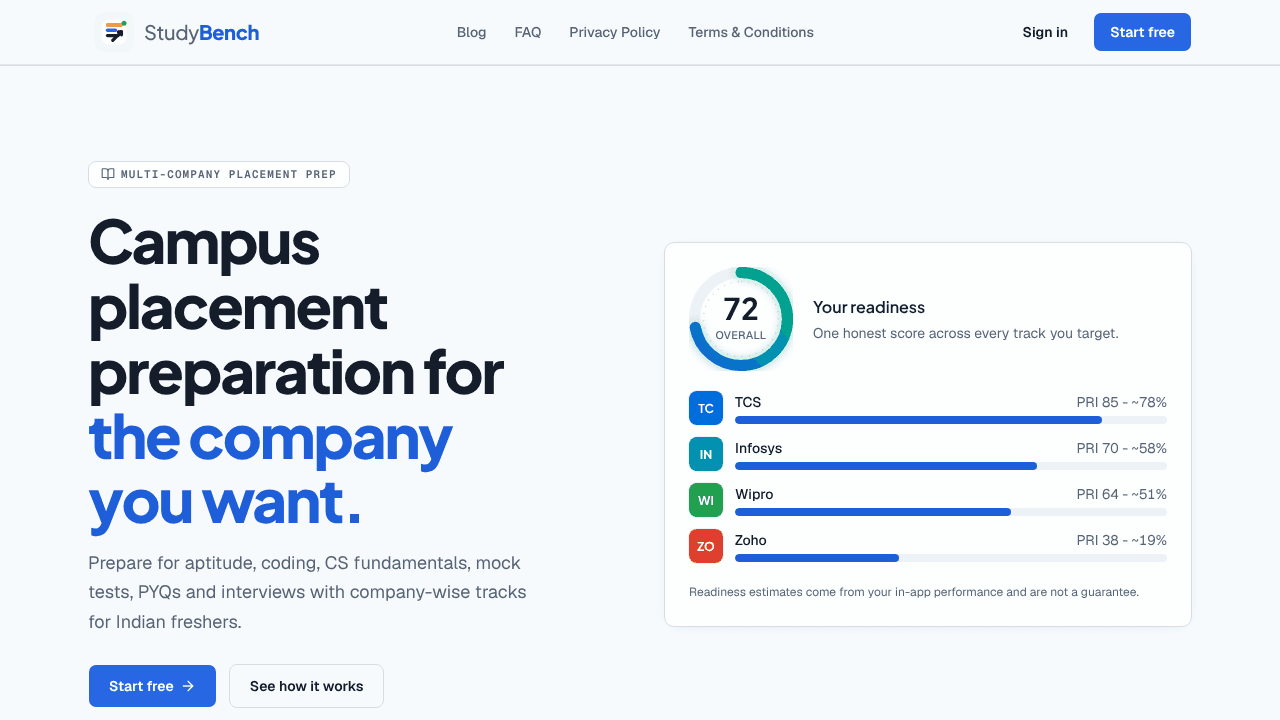
Task: Click the Wipro readiness progress bar
Action: click(951, 512)
